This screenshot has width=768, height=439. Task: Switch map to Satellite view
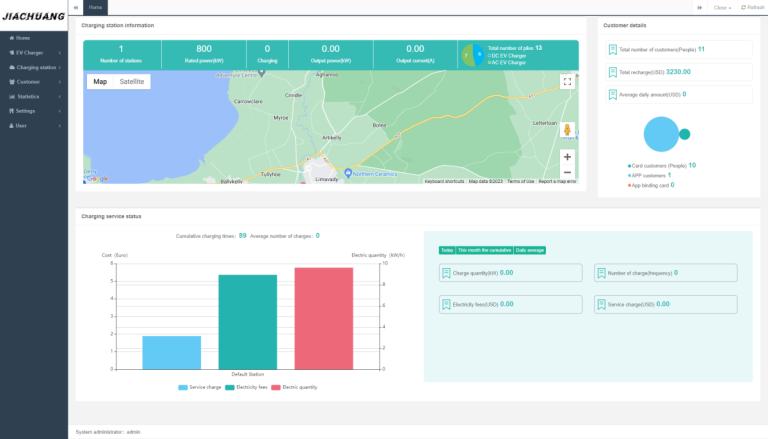tap(131, 82)
